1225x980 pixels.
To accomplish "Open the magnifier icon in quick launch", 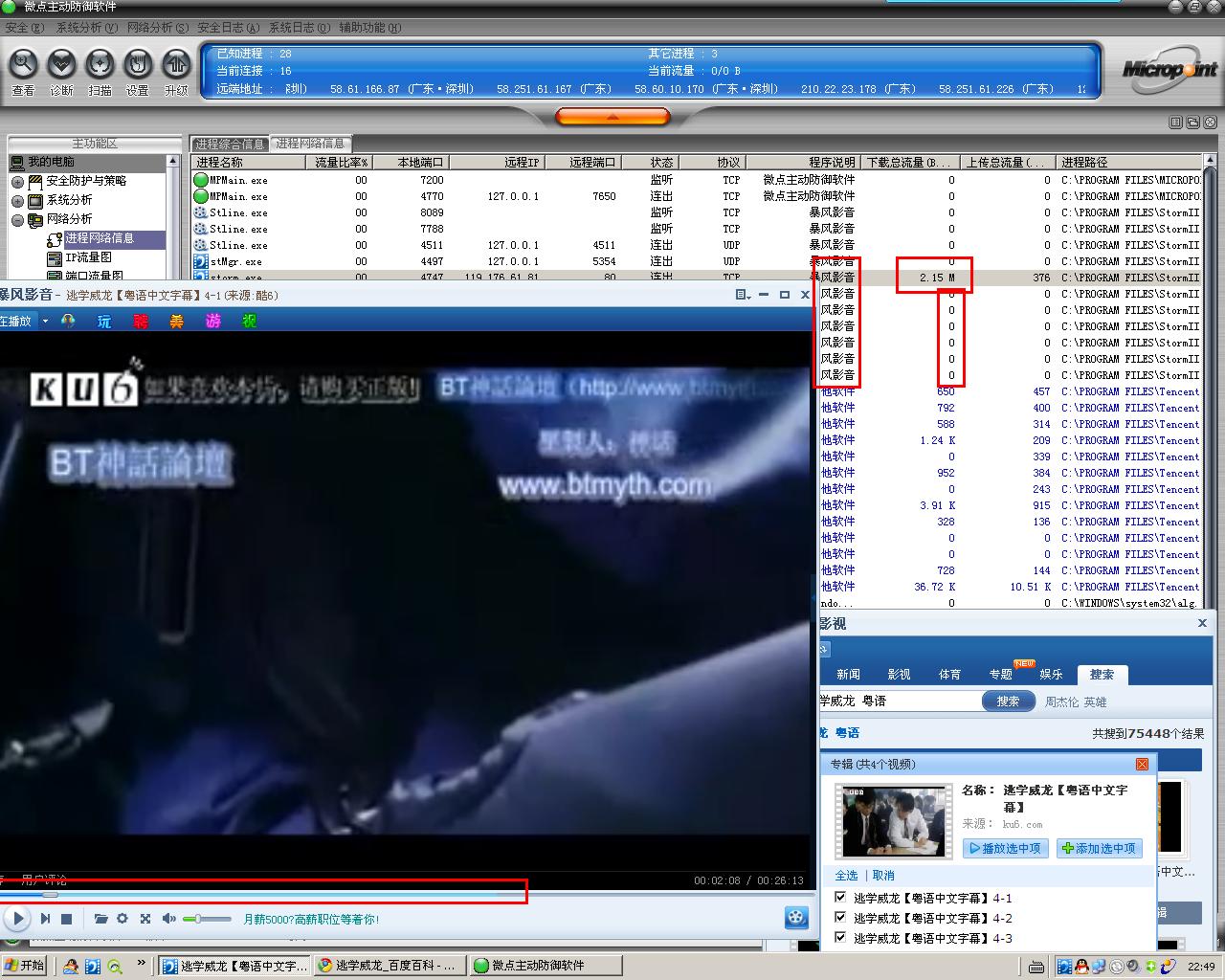I will point(115,966).
